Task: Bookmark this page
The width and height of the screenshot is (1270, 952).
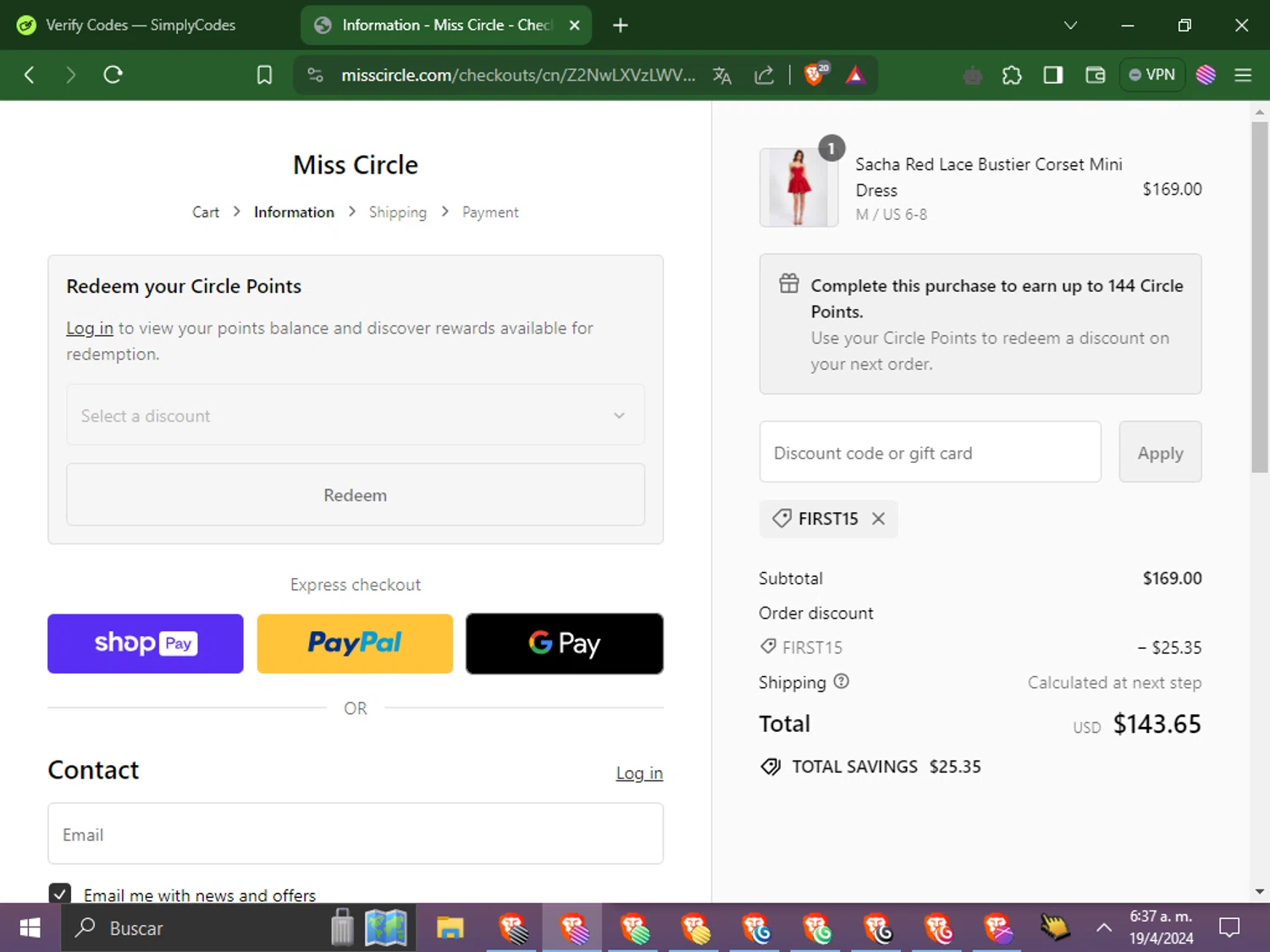Action: (x=264, y=75)
